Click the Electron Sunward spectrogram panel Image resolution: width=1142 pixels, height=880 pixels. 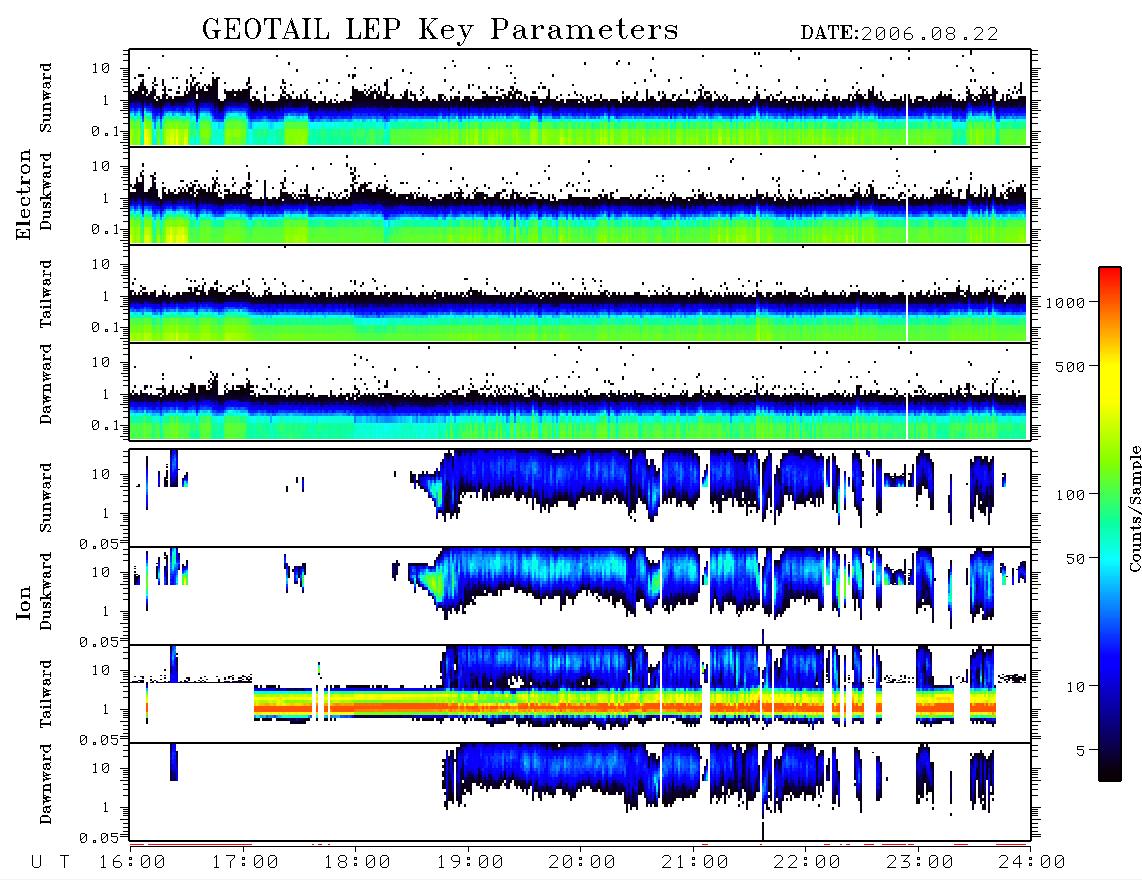580,98
